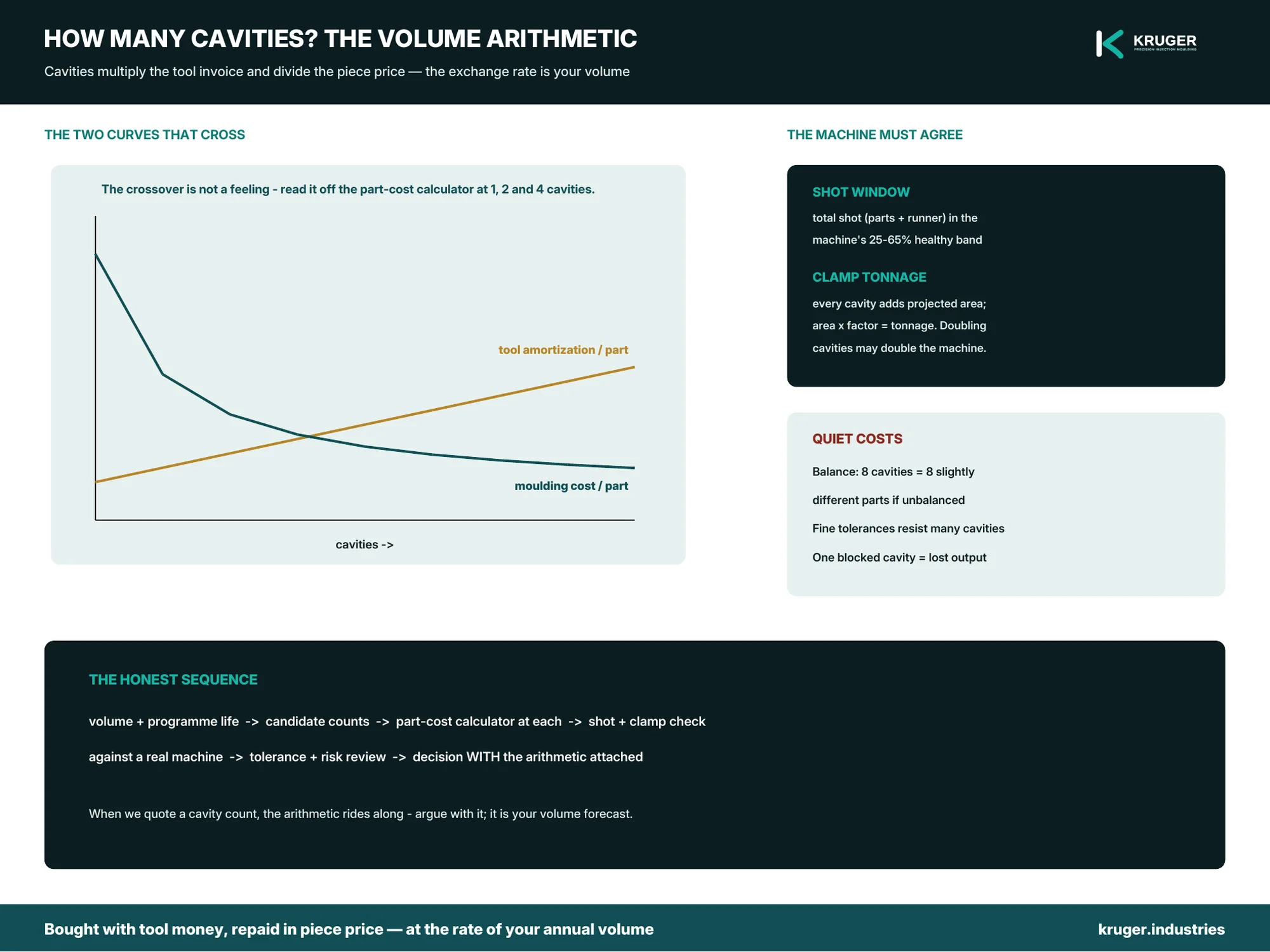Click 'The two curves that cross' heading

click(x=144, y=135)
